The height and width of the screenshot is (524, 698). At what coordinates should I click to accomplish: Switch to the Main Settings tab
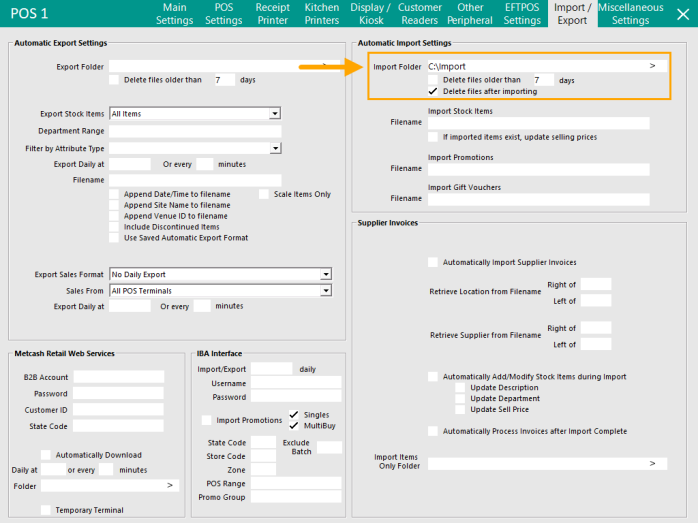click(175, 14)
